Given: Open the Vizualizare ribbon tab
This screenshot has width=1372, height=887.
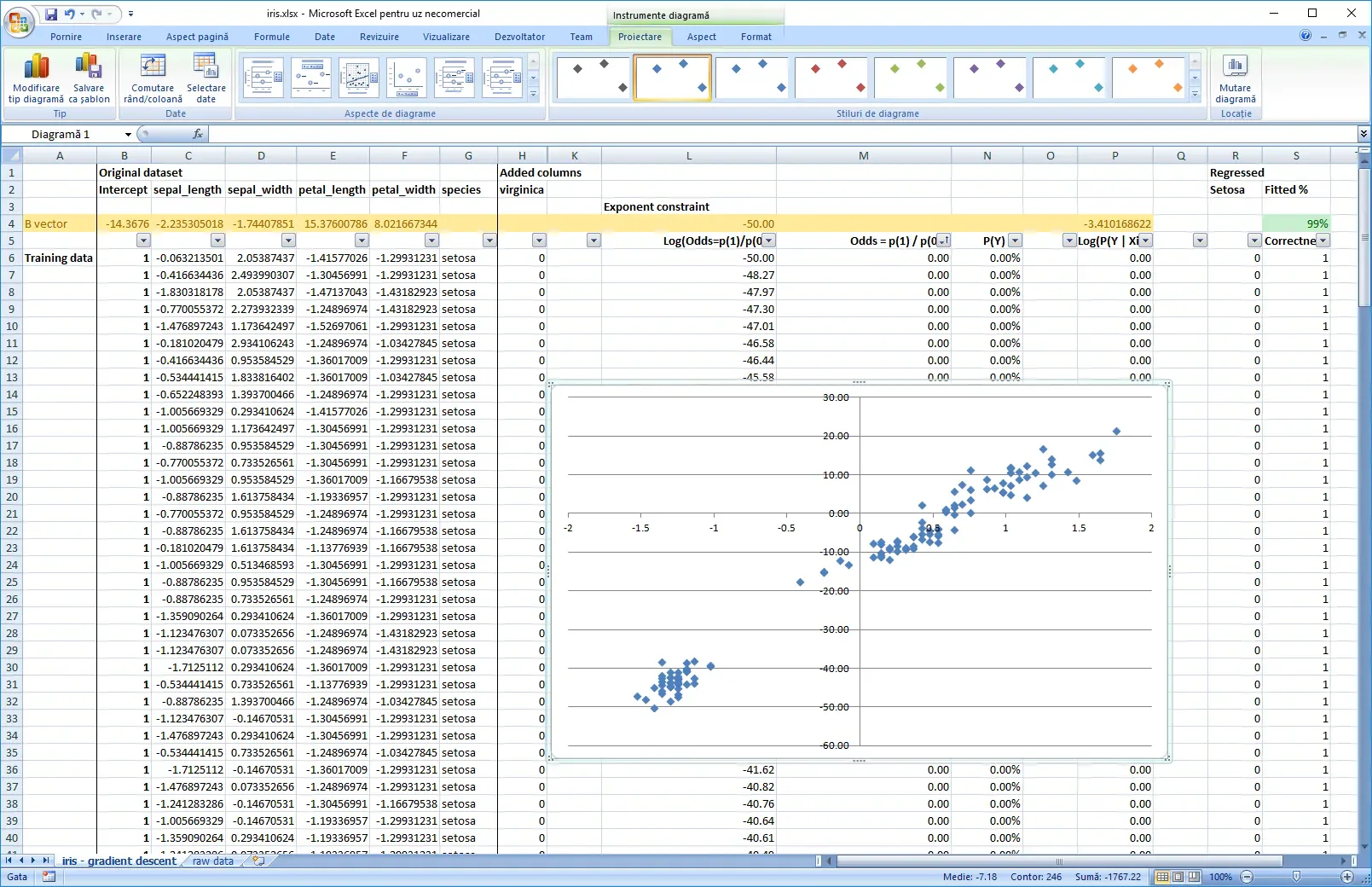Looking at the screenshot, I should point(446,37).
